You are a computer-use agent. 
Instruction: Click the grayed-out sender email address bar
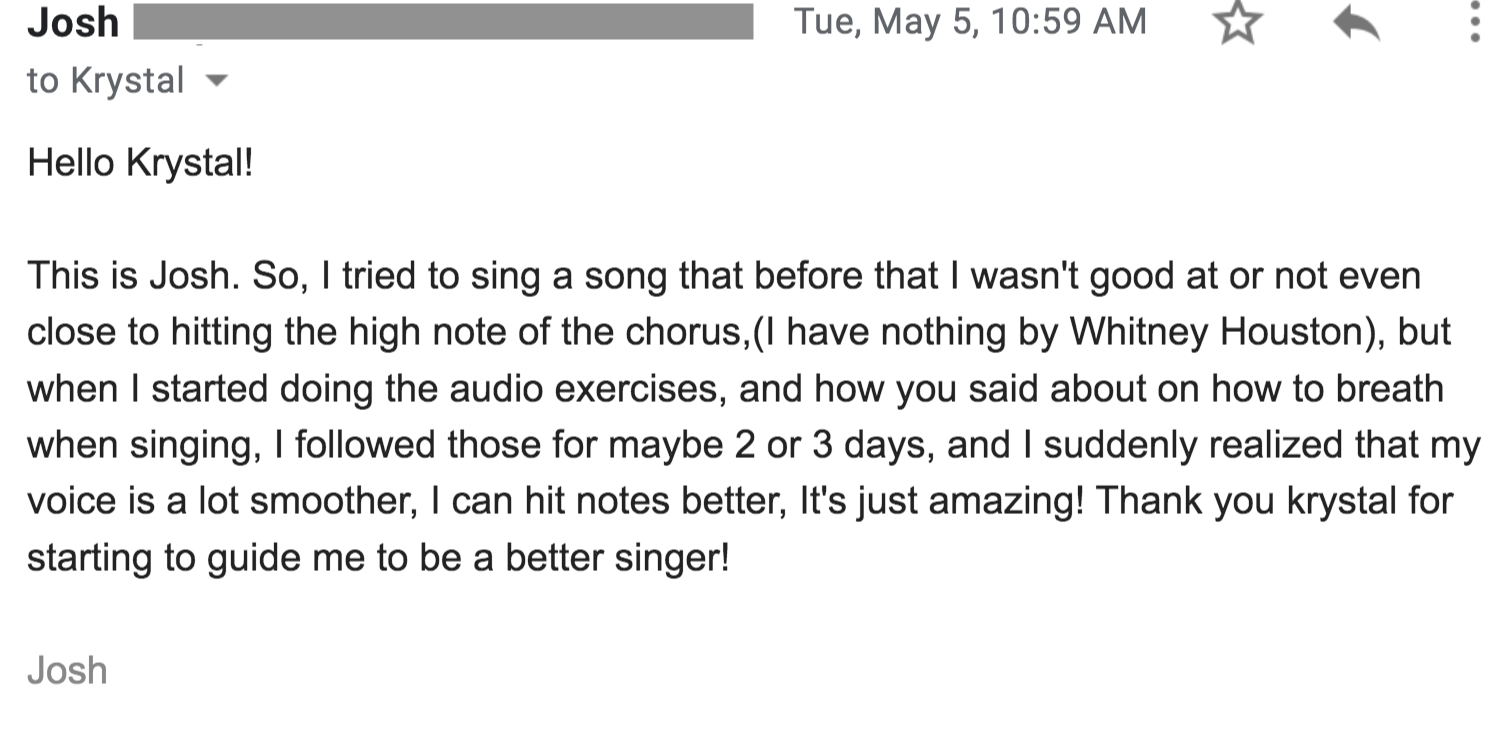point(443,22)
